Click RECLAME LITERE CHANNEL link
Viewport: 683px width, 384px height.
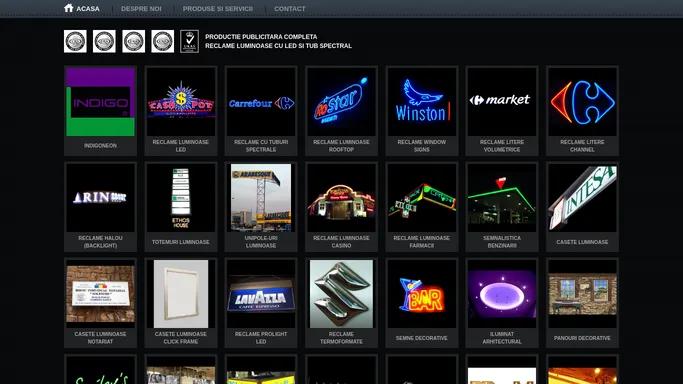pos(582,146)
